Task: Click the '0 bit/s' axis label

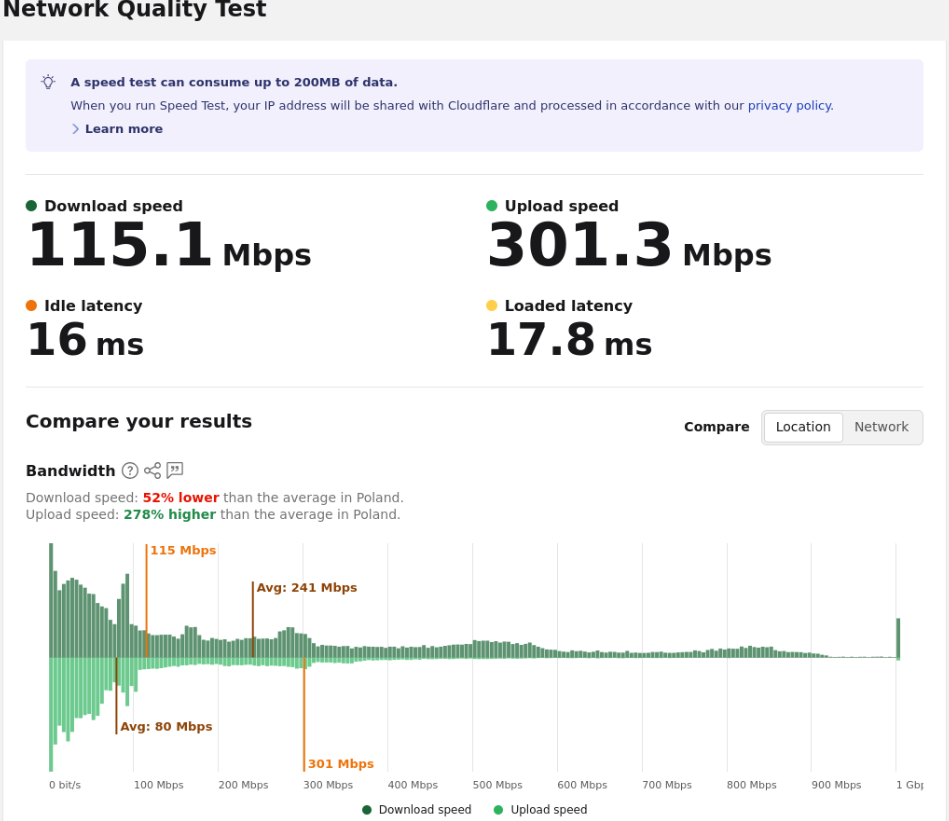Action: 65,785
